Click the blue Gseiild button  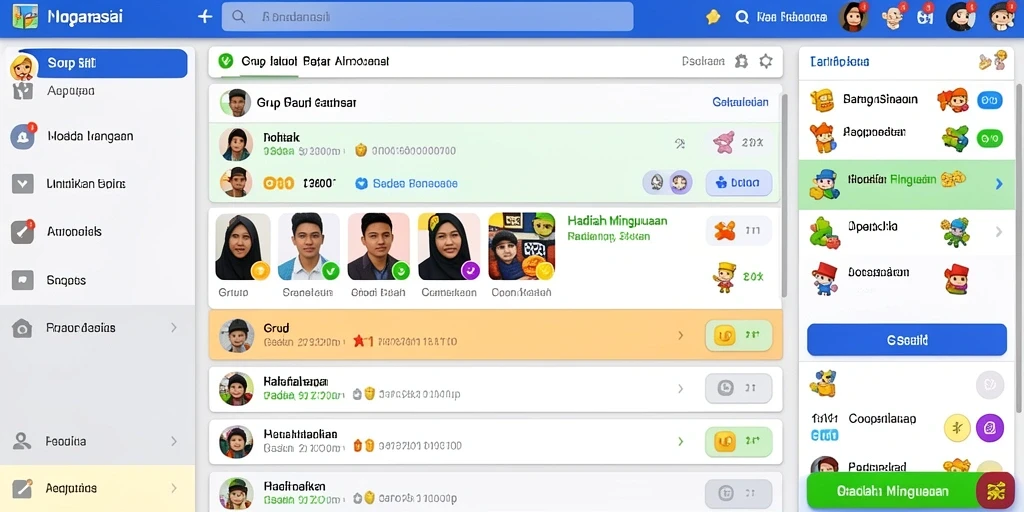[907, 340]
